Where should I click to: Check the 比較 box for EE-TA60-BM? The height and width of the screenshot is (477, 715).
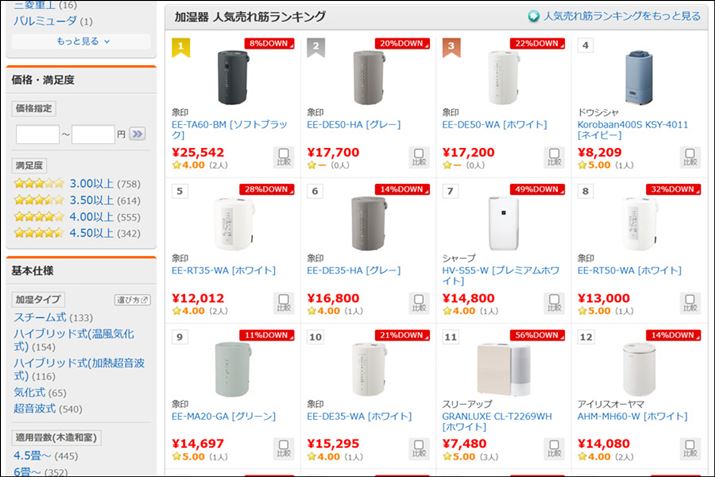(282, 157)
